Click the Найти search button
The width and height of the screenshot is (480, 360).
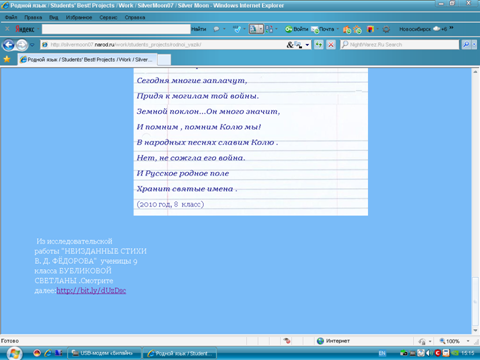[x=199, y=29]
